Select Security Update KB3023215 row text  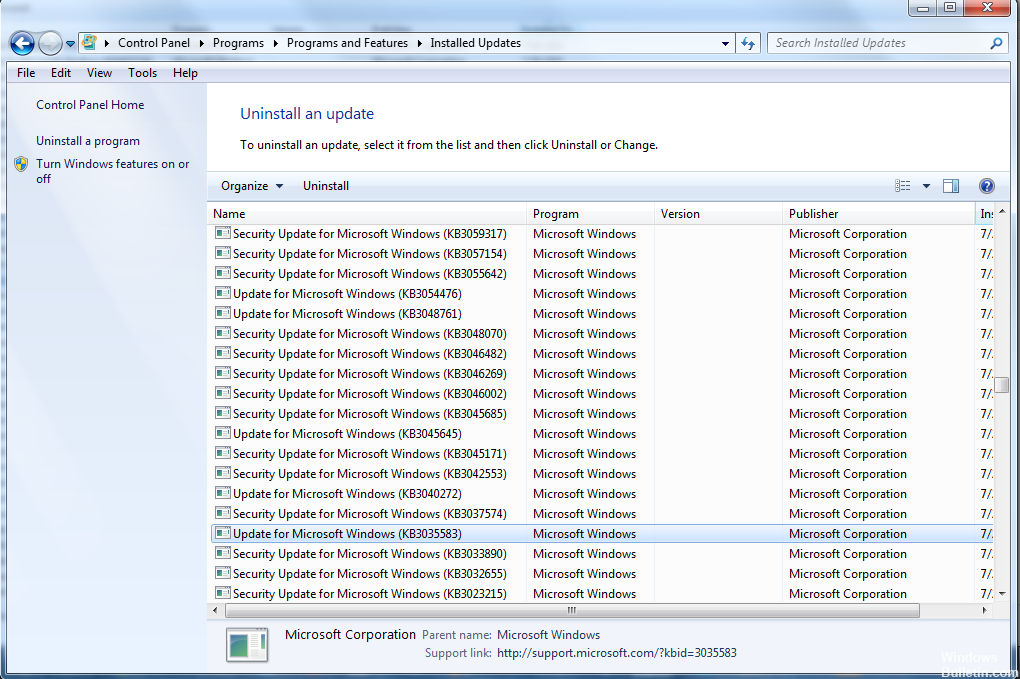point(369,594)
